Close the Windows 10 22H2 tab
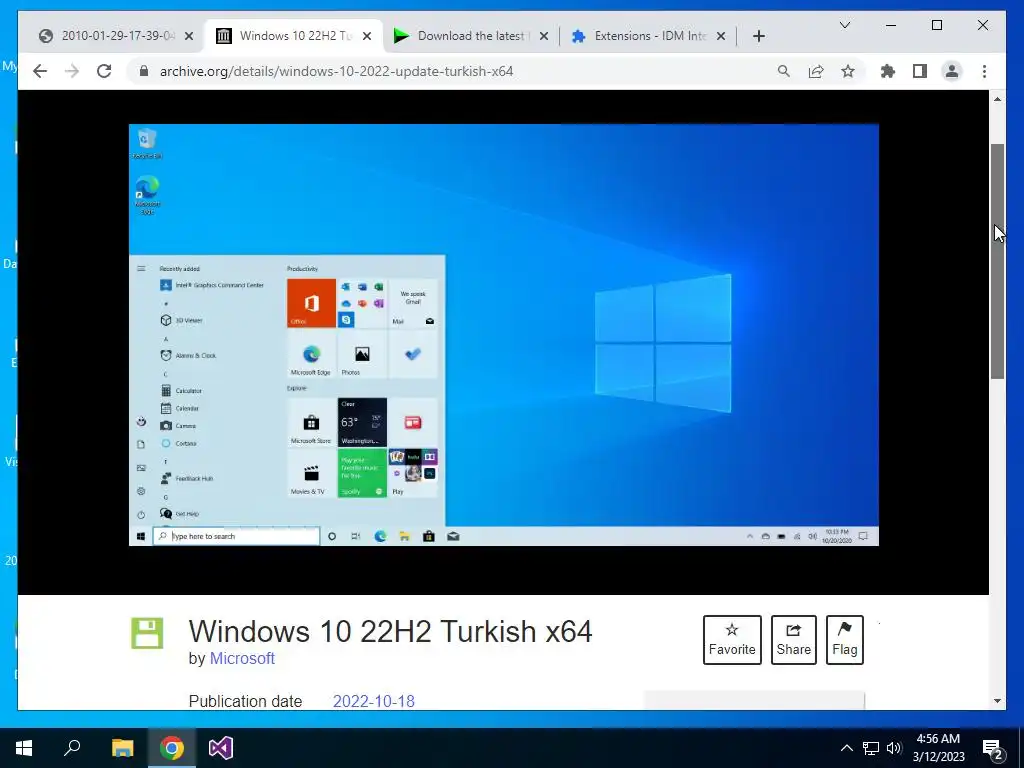The width and height of the screenshot is (1024, 768). [367, 36]
